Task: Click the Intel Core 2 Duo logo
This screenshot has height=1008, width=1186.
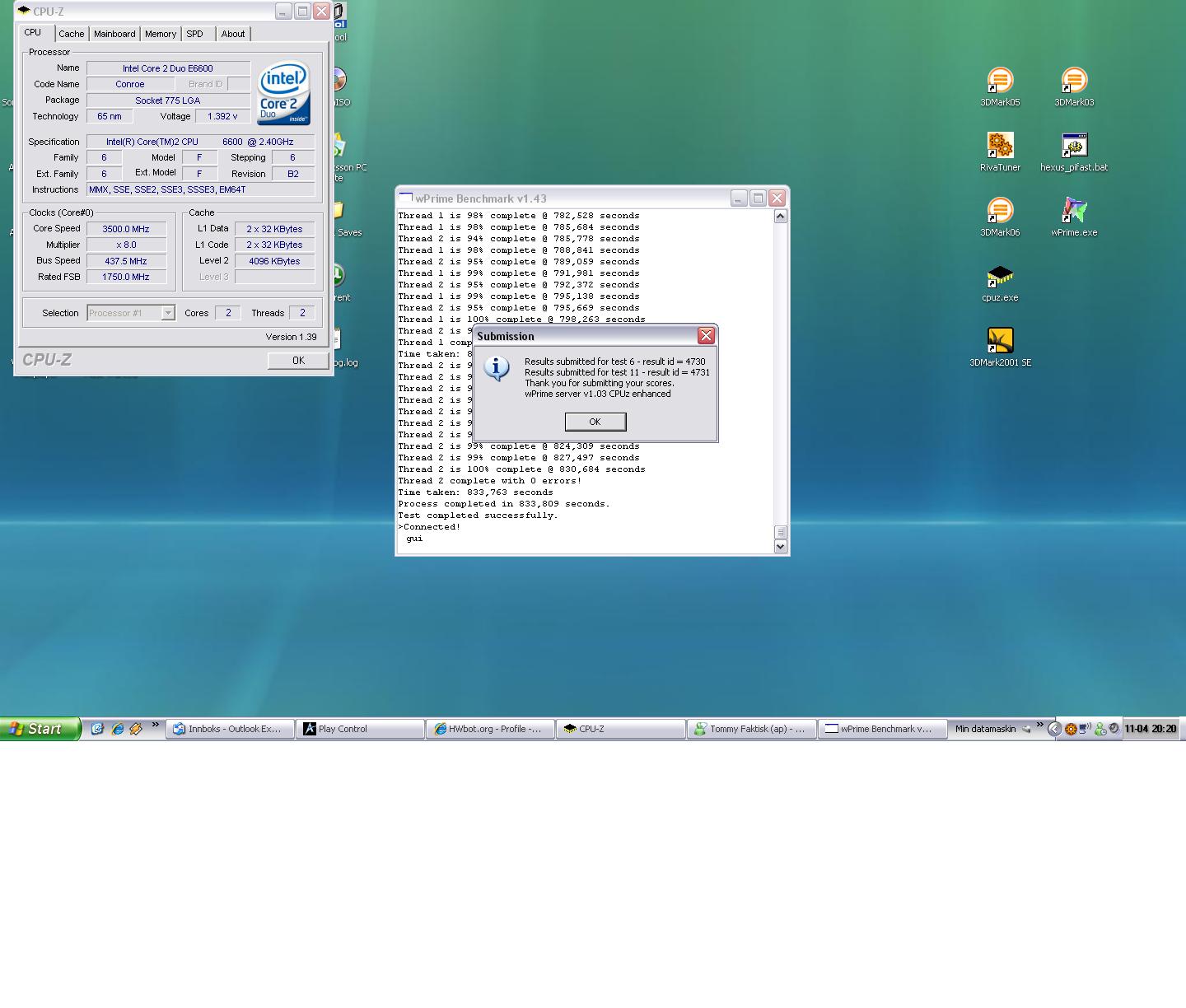Action: (283, 93)
